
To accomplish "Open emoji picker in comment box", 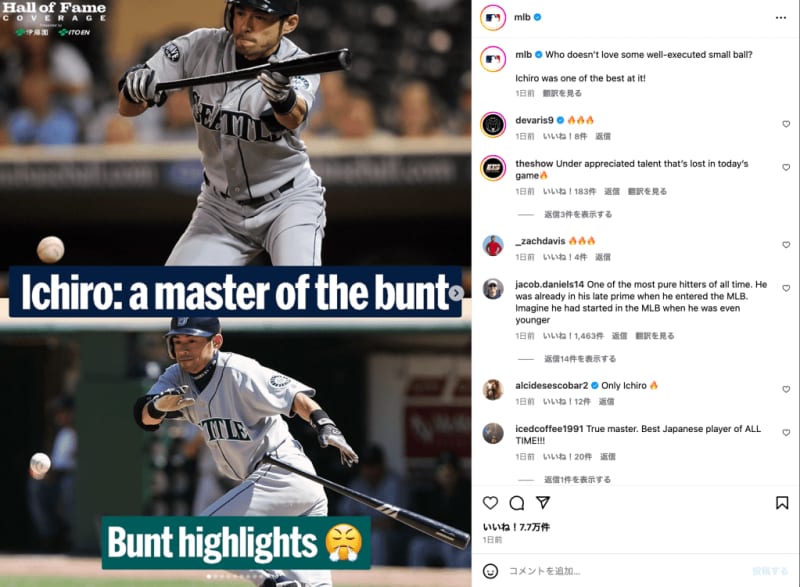I will [x=490, y=571].
